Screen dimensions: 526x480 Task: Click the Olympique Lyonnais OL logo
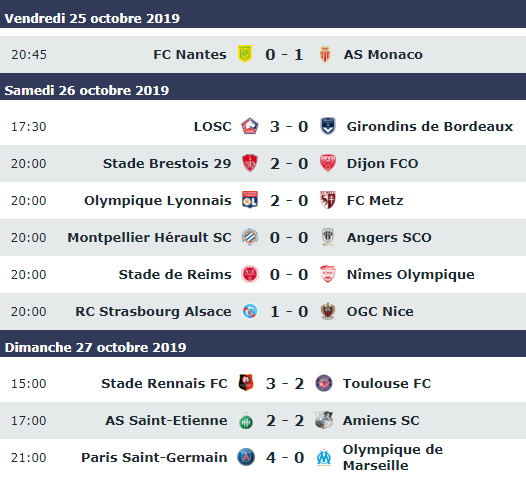(x=250, y=200)
